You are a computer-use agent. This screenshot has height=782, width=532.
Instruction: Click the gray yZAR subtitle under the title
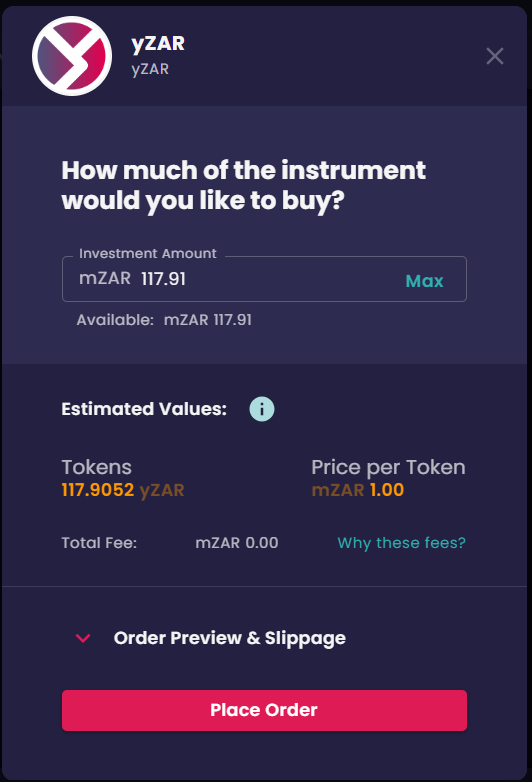150,69
